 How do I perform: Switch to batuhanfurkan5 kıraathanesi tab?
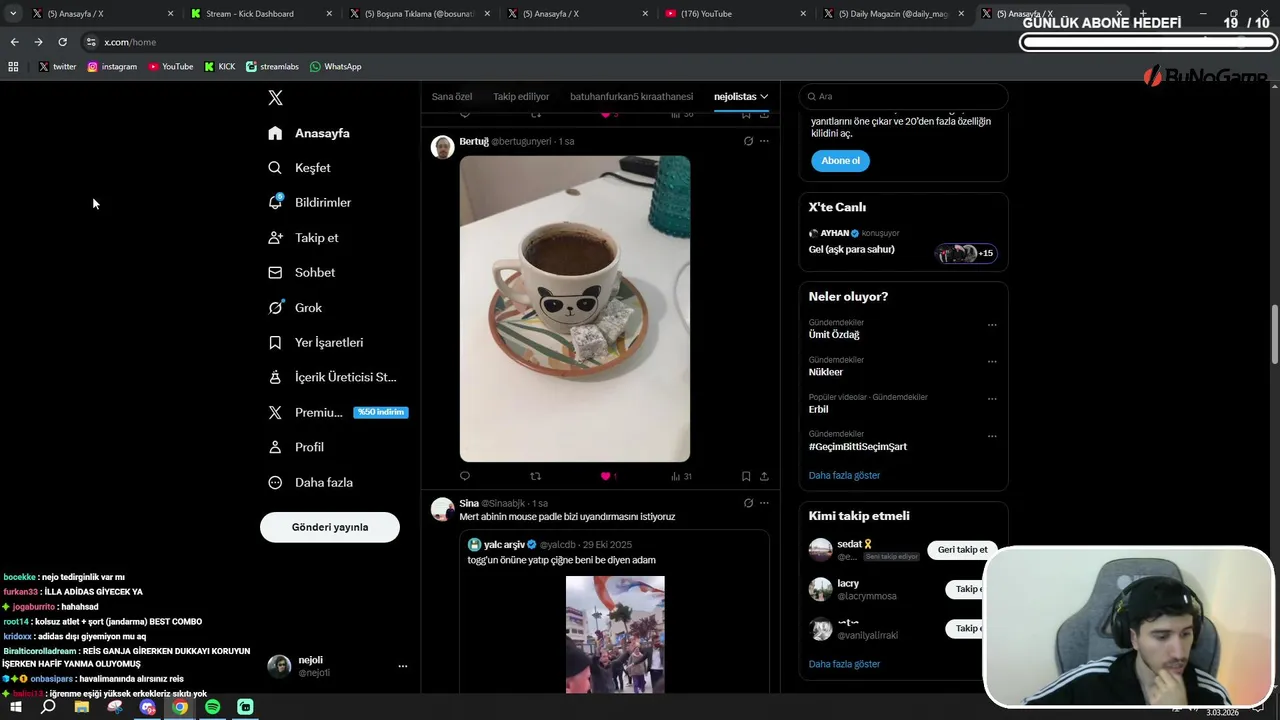tap(631, 96)
